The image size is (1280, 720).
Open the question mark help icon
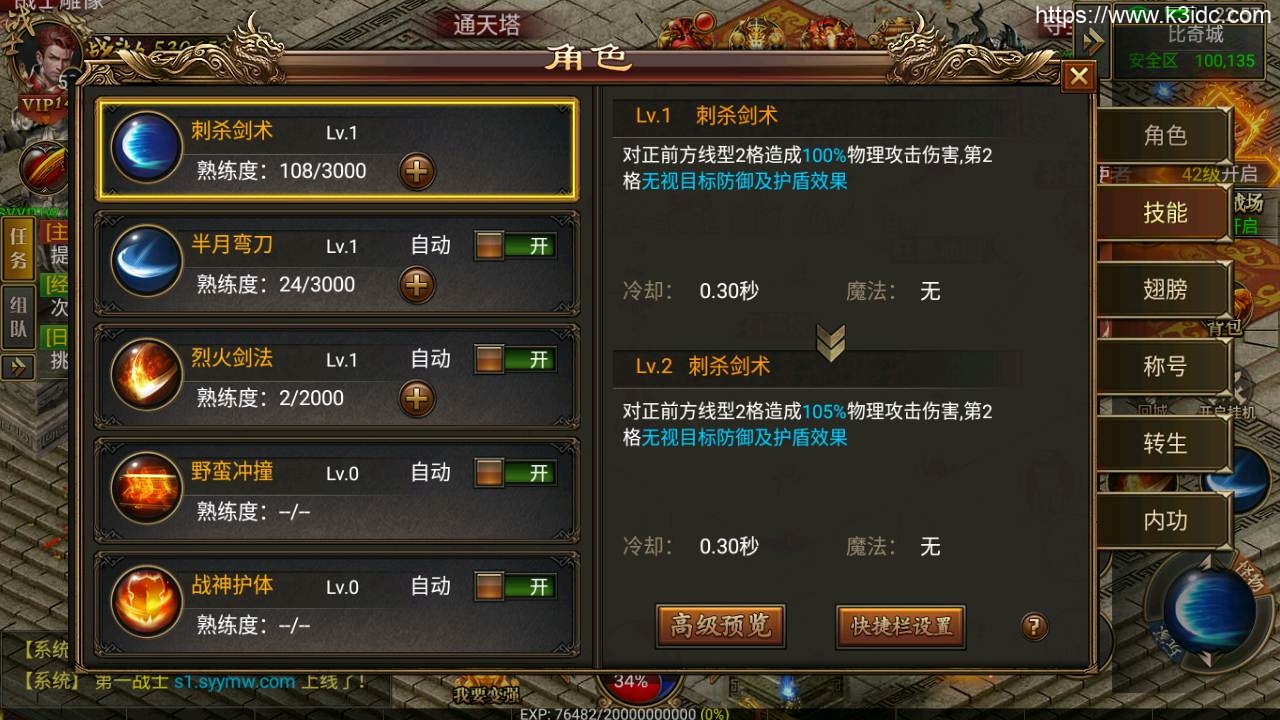coord(1034,627)
